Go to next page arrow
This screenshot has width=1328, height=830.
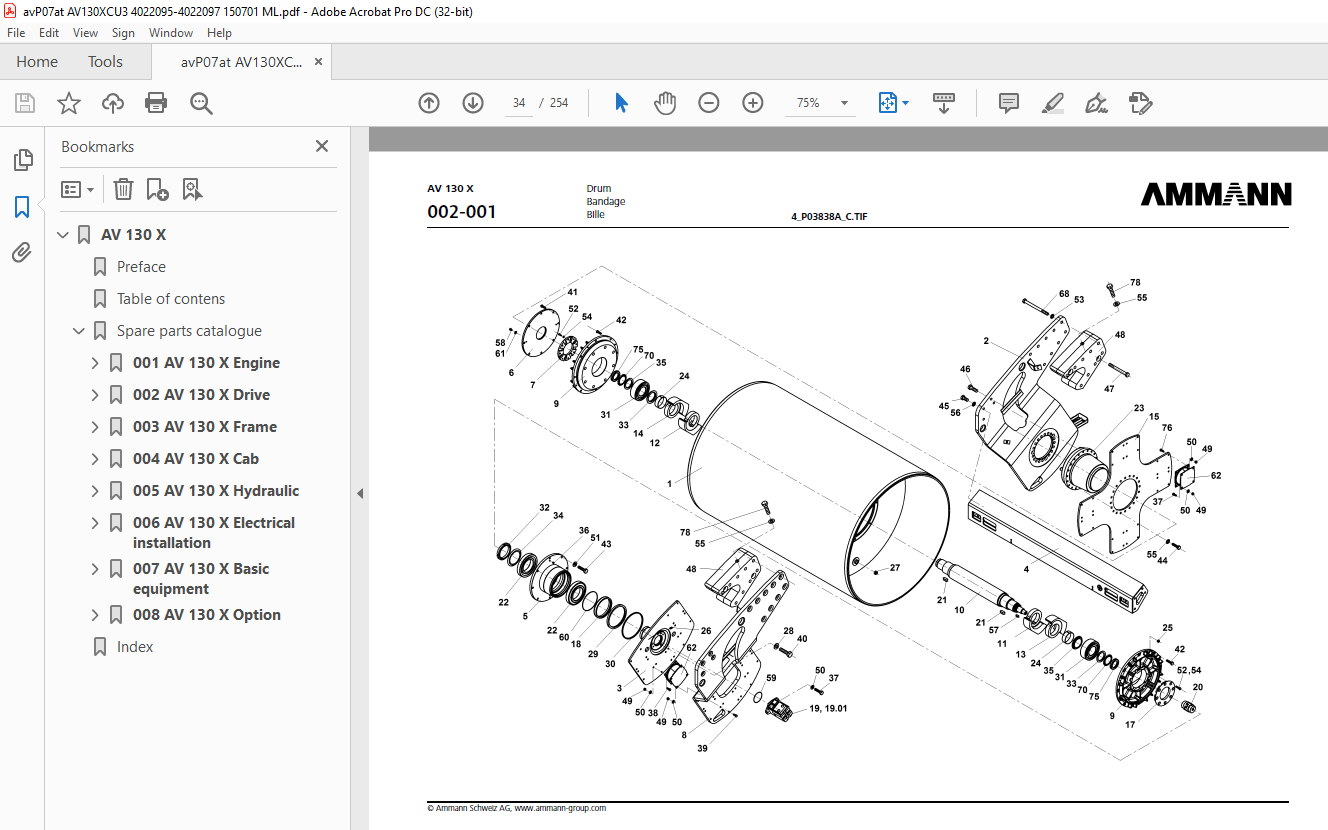pos(473,103)
